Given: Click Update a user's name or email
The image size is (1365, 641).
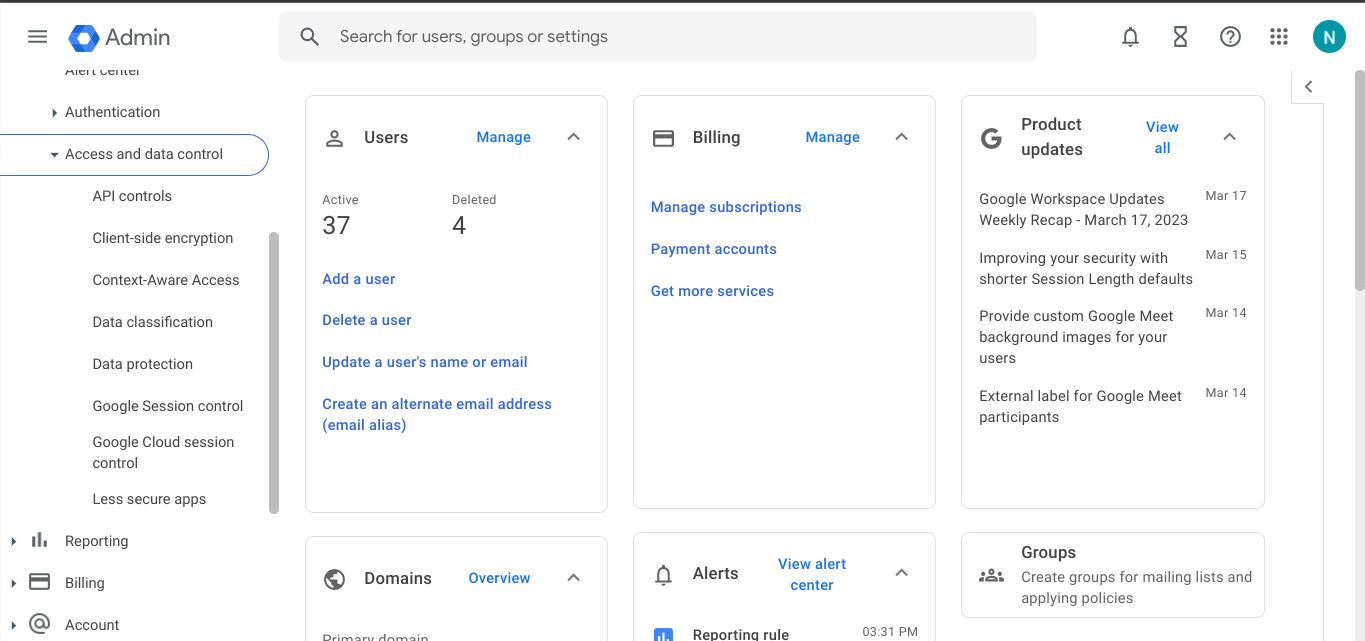Looking at the screenshot, I should pos(425,362).
